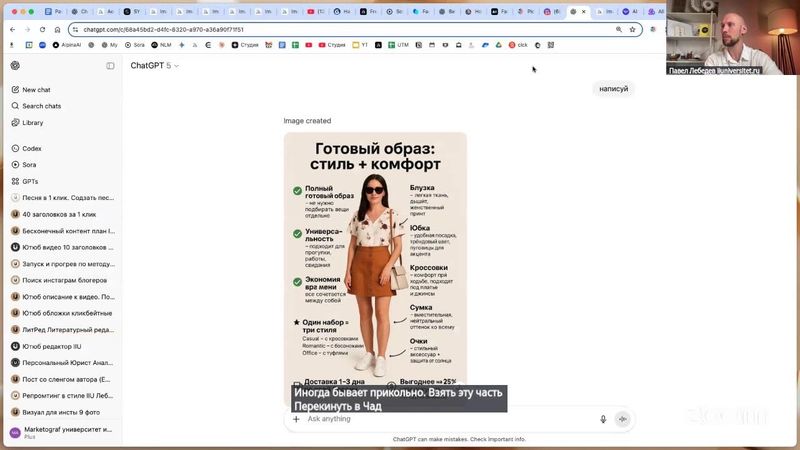Go forward with the browser forward arrow
The height and width of the screenshot is (450, 800).
coord(28,30)
